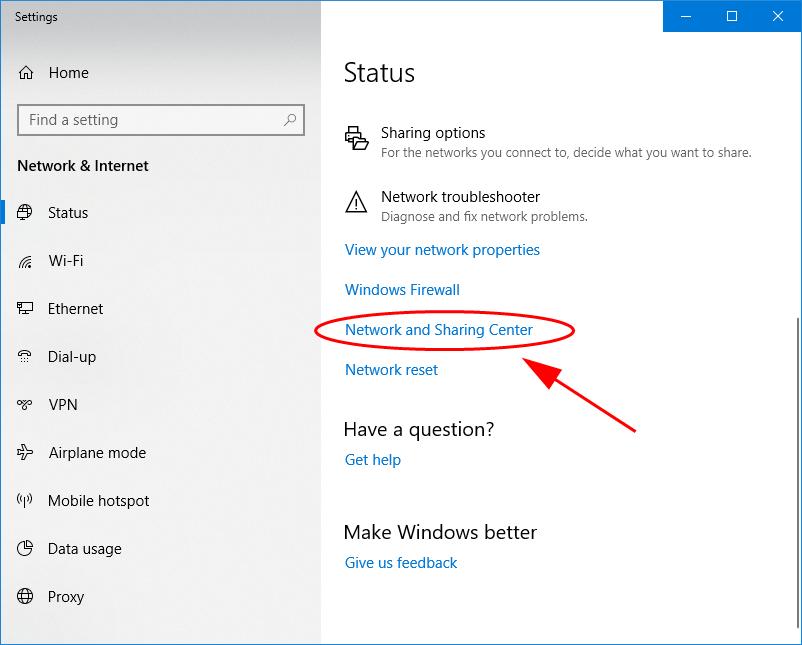Focus the Find a setting field

150,120
